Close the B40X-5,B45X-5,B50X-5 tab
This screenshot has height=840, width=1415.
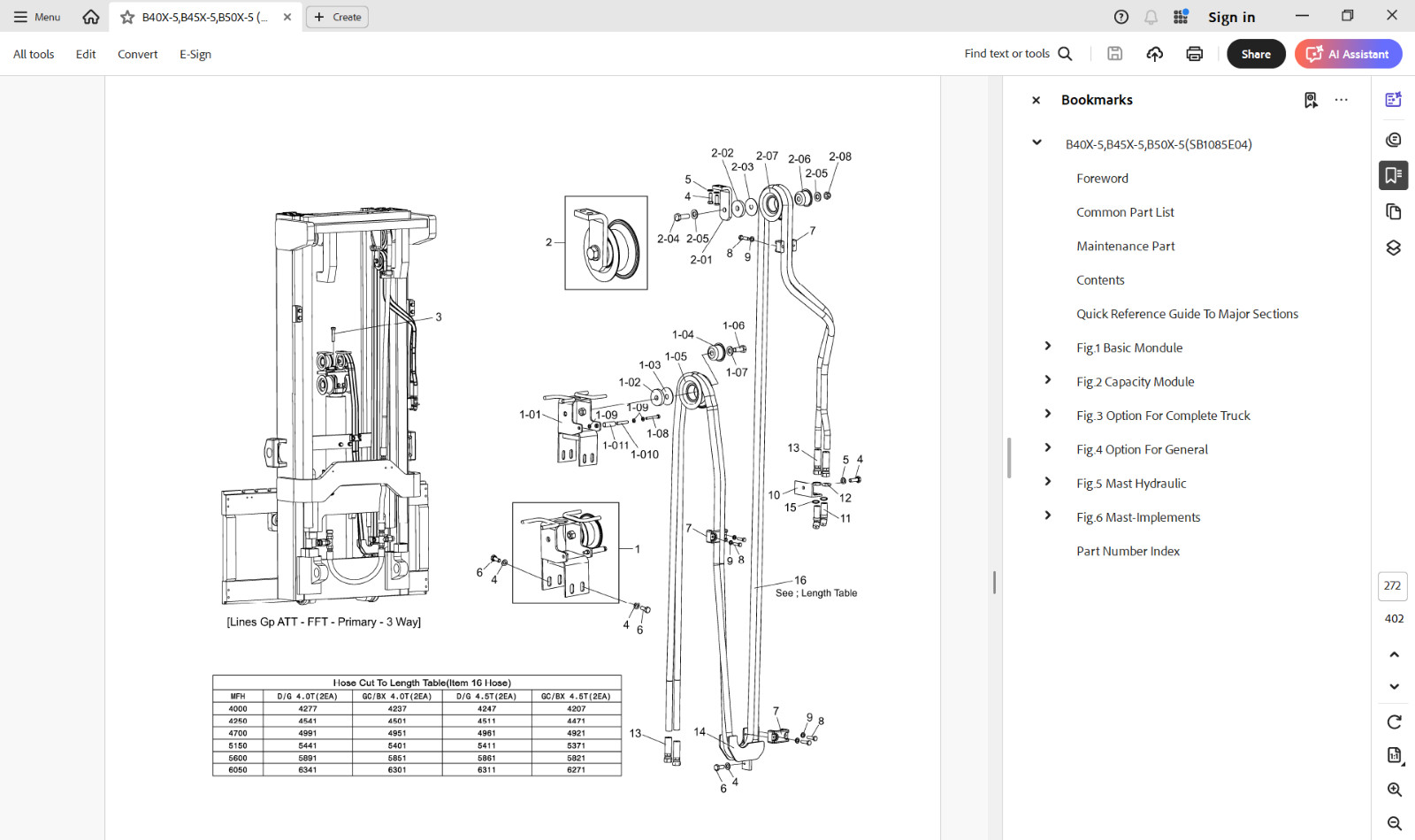287,17
